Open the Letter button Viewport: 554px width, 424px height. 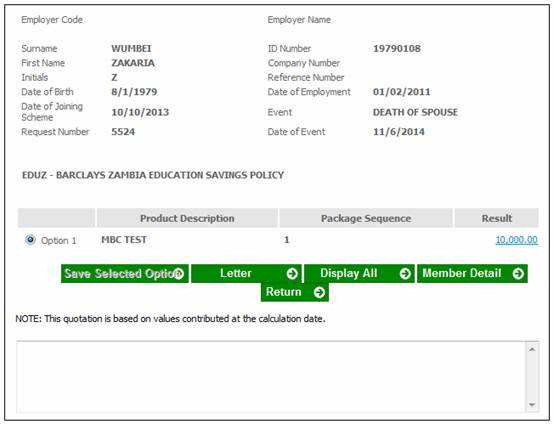click(246, 273)
